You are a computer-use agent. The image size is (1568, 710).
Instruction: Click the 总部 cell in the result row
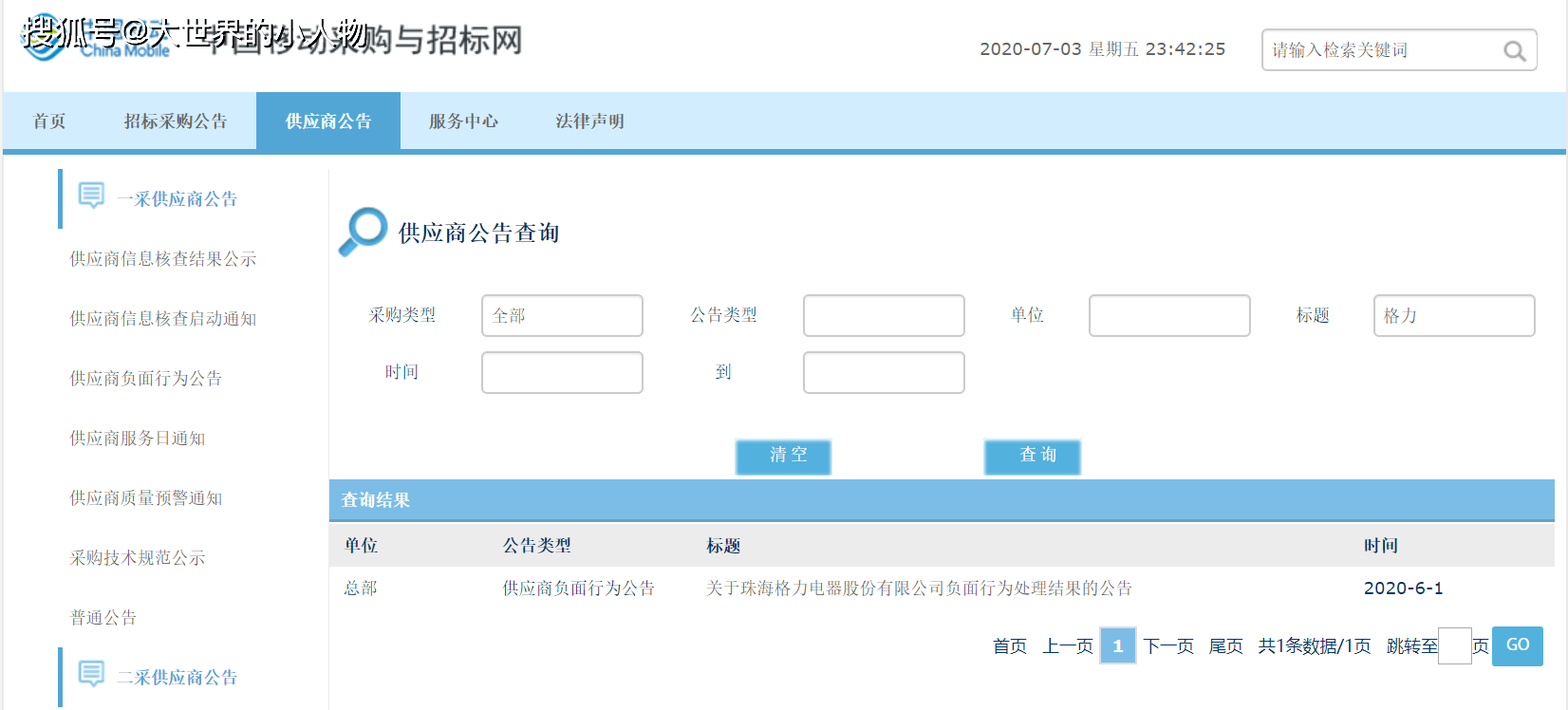(x=361, y=589)
